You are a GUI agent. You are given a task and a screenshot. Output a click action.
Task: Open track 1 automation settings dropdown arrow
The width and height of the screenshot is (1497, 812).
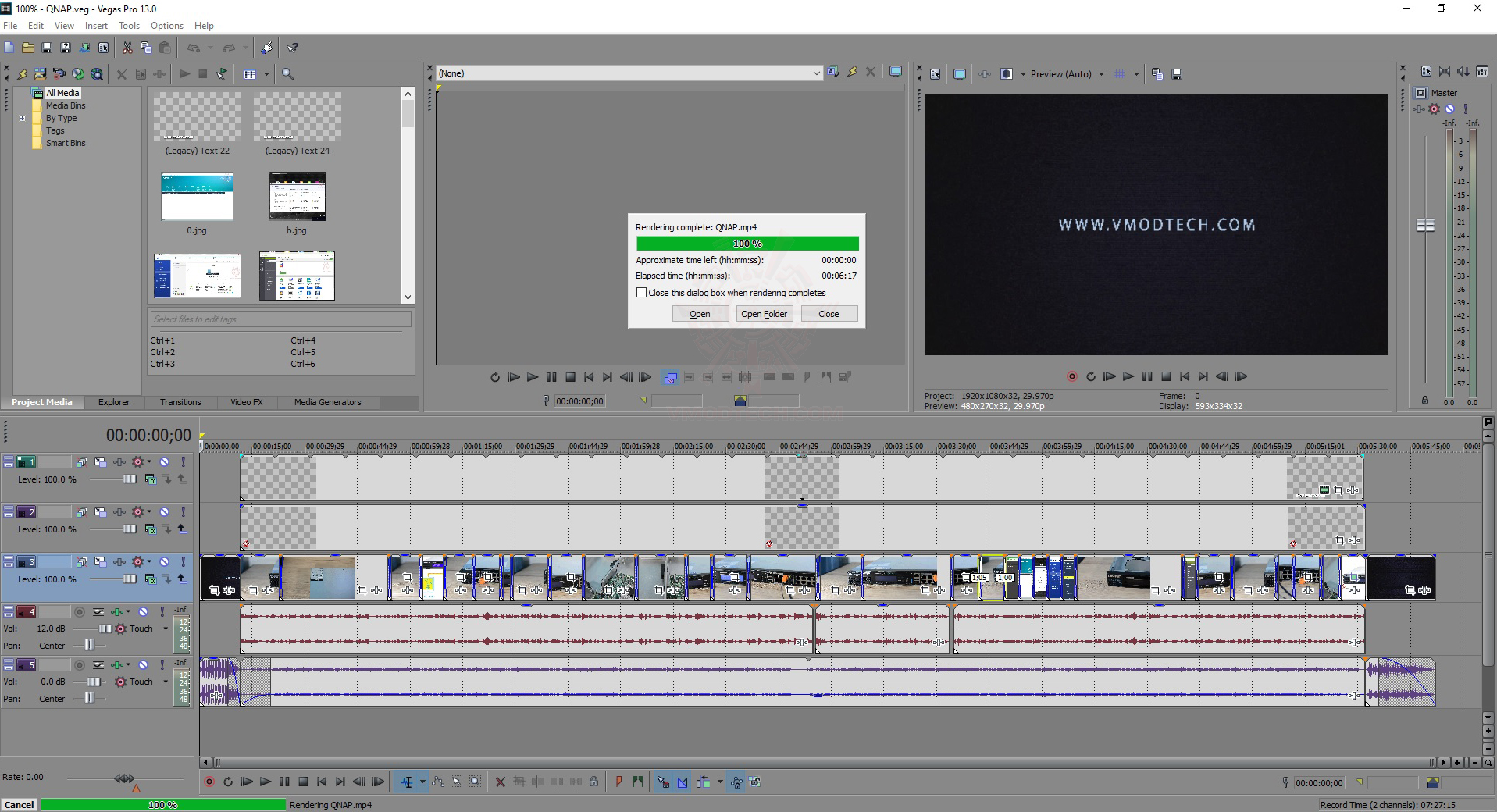(149, 462)
